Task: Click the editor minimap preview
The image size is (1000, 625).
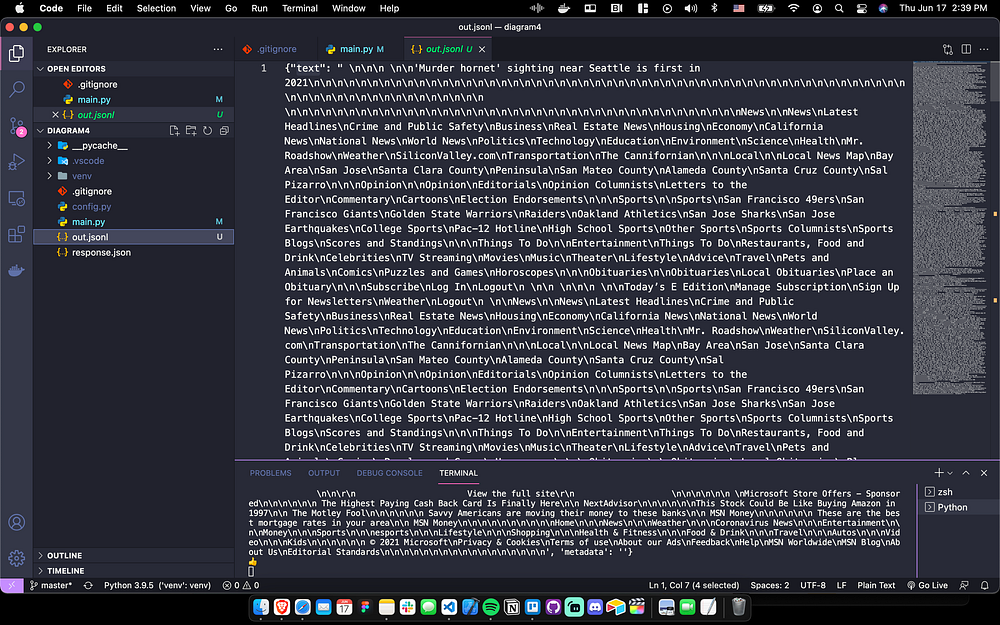Action: click(950, 228)
